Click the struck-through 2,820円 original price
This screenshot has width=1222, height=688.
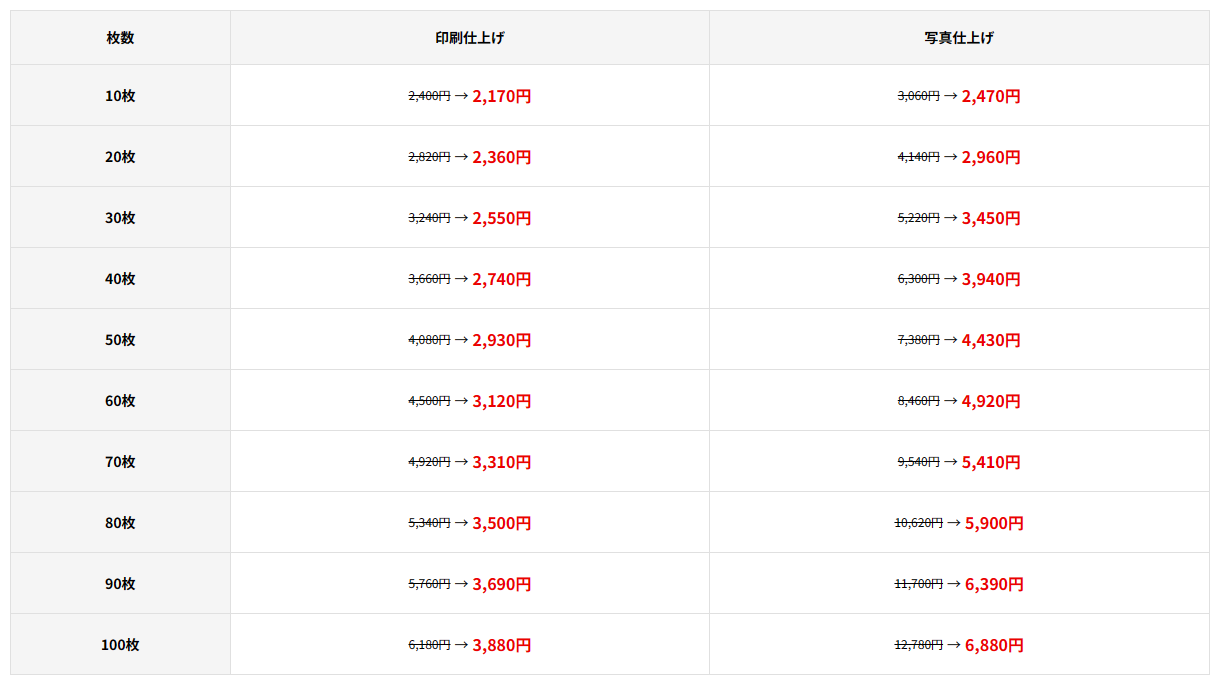(429, 157)
